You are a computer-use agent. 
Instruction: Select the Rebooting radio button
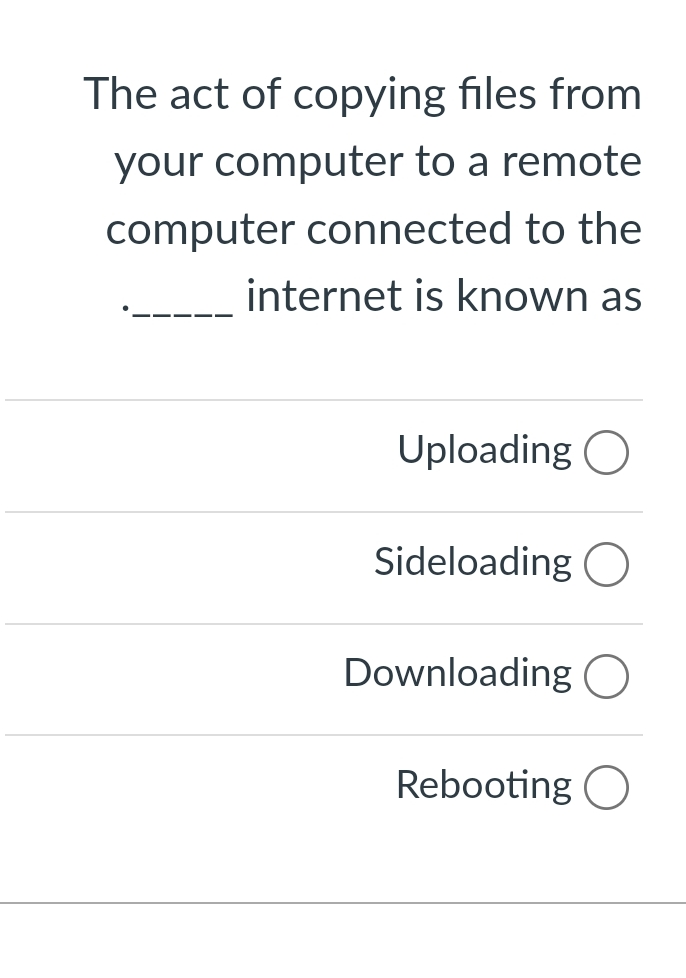click(x=606, y=787)
